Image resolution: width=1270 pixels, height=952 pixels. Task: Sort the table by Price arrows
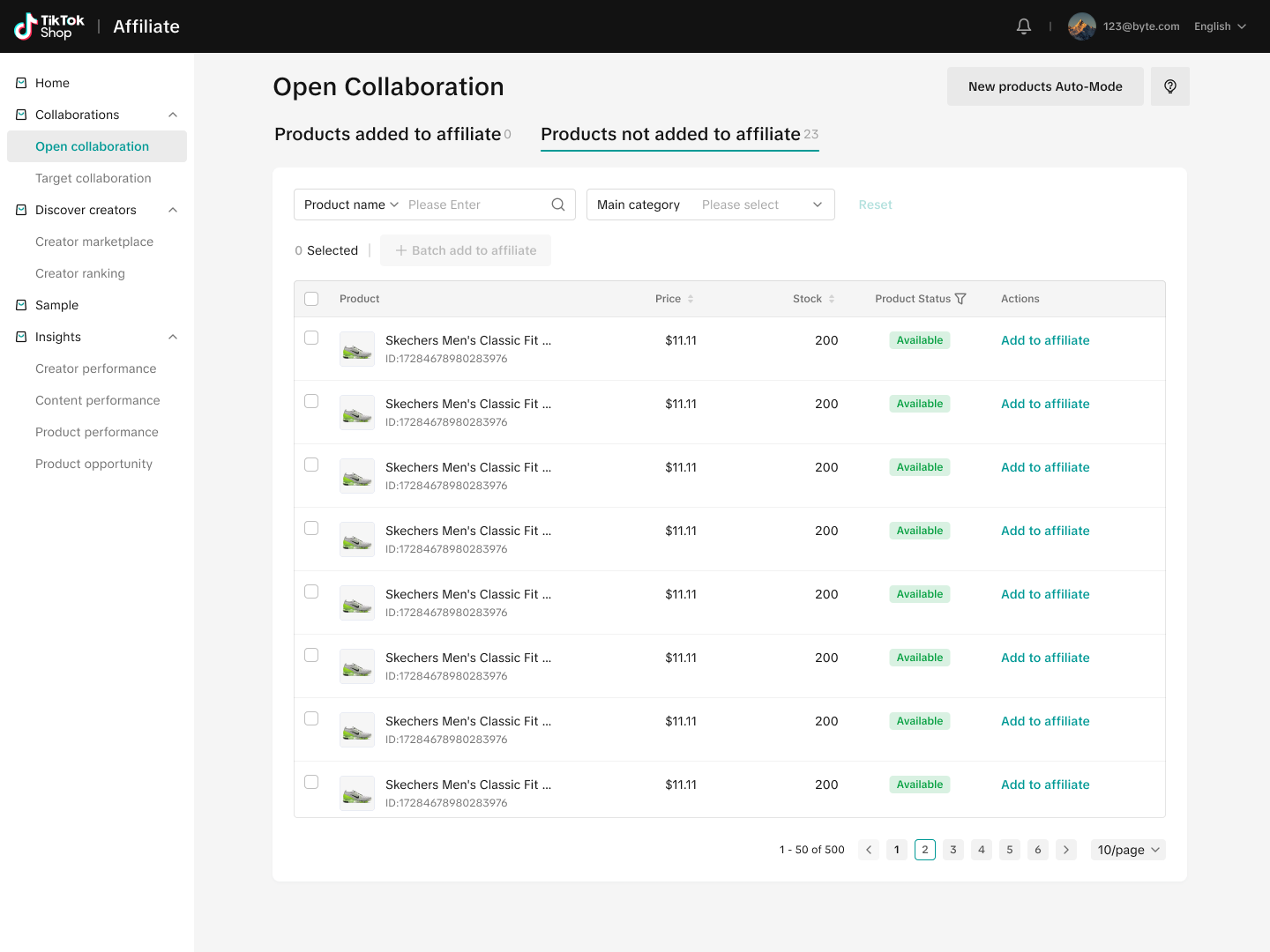(x=691, y=299)
